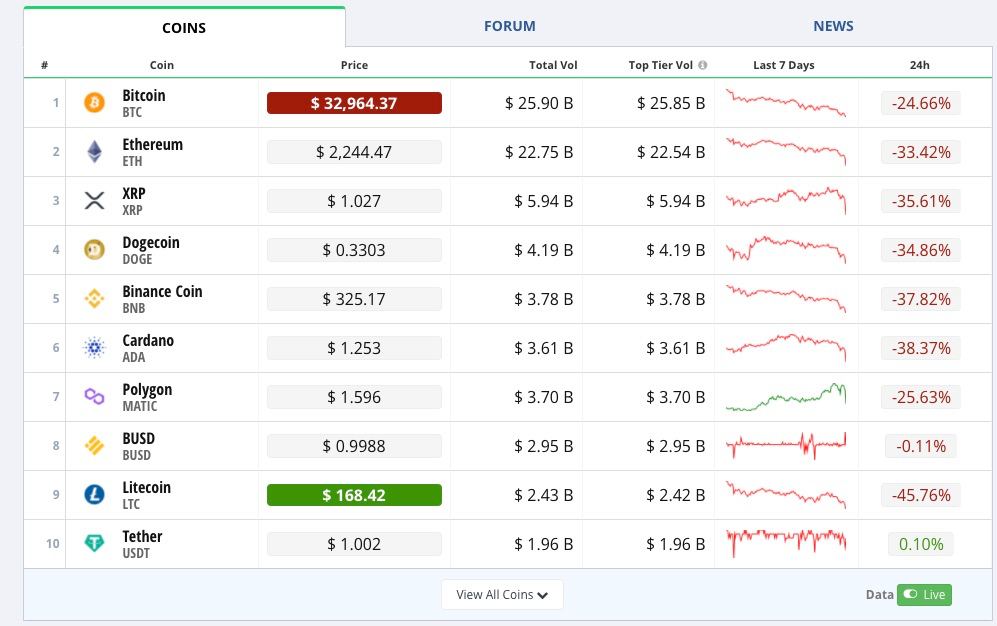997x626 pixels.
Task: Click Litecoin's -45.76% change badge
Action: (921, 495)
